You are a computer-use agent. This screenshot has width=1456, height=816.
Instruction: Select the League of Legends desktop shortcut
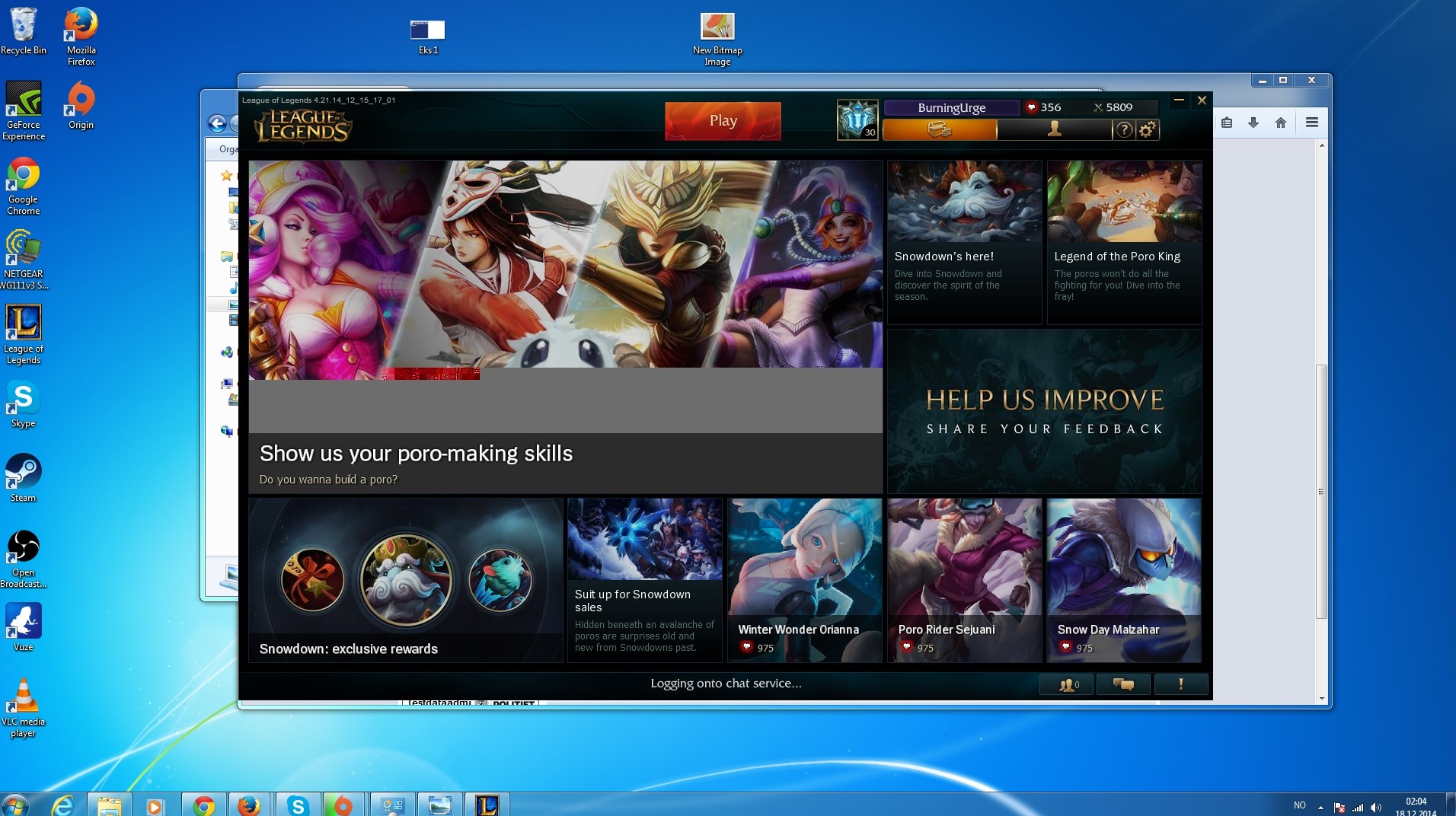(x=24, y=335)
